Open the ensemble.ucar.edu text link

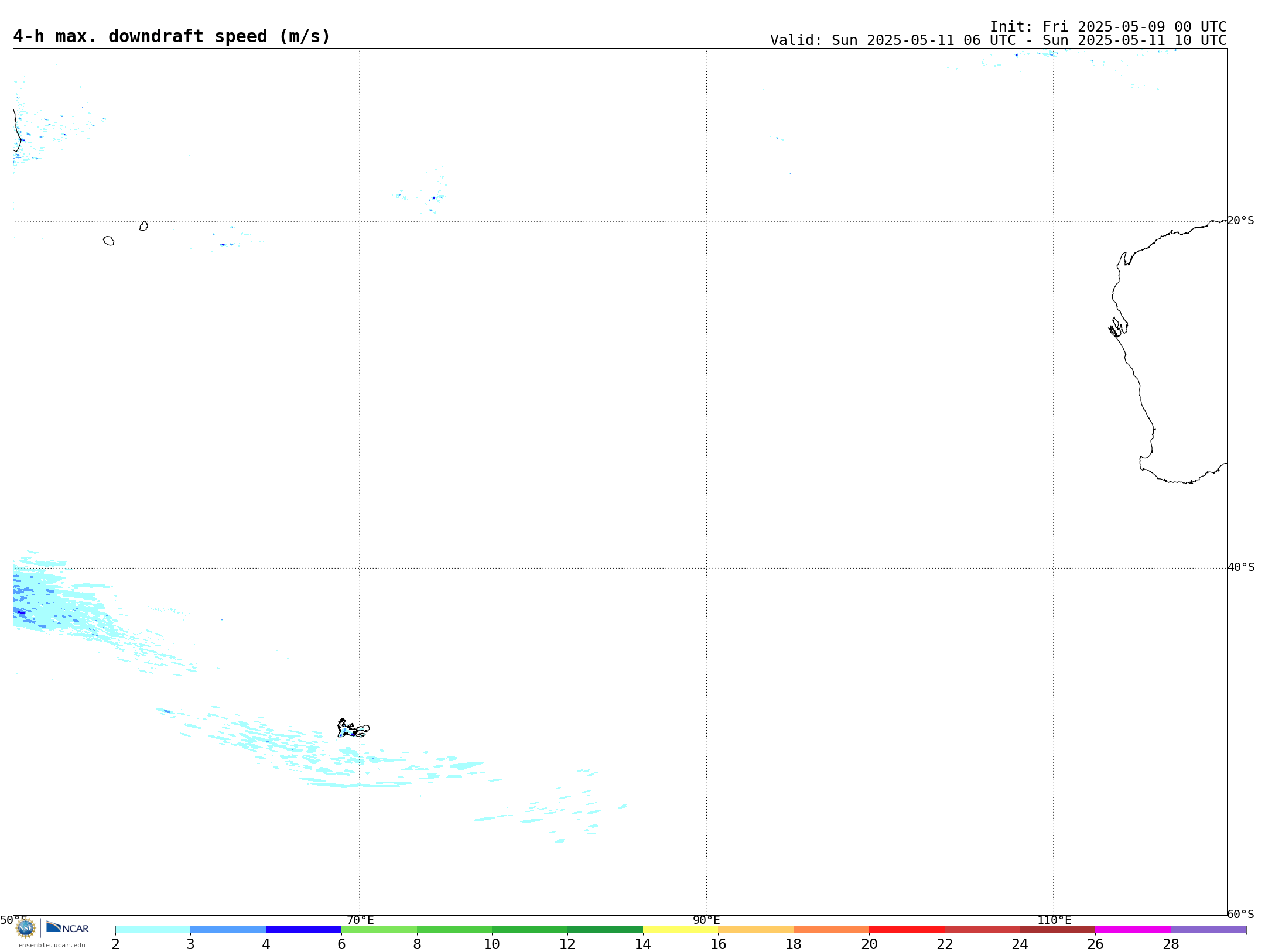pyautogui.click(x=52, y=945)
